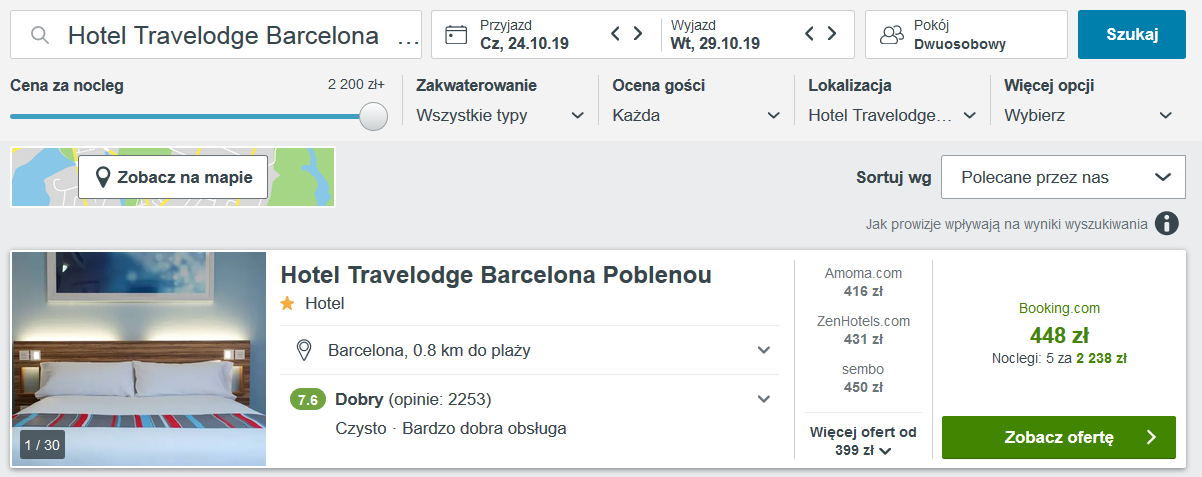Click the price per night slider handle
This screenshot has height=477, width=1202.
[x=373, y=116]
